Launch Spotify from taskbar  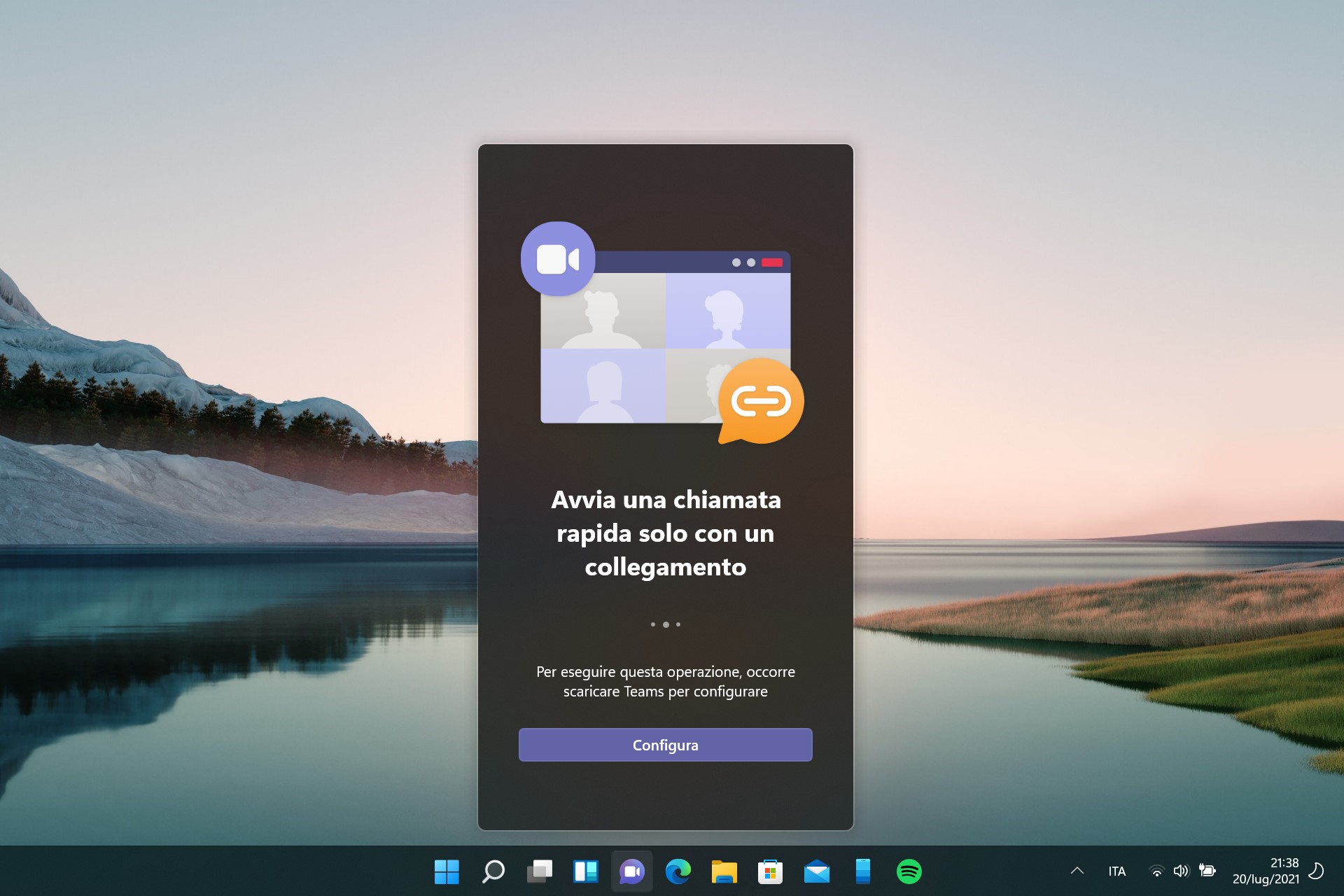coord(909,871)
